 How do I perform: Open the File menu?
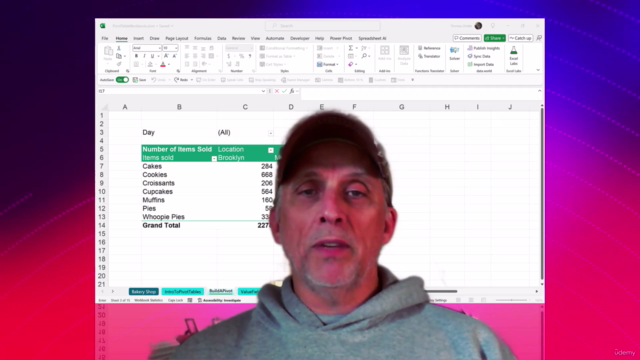pyautogui.click(x=105, y=38)
